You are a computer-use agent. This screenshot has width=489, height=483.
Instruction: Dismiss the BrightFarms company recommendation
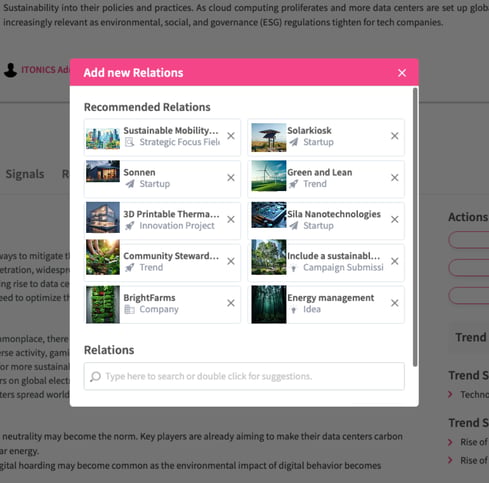click(231, 303)
